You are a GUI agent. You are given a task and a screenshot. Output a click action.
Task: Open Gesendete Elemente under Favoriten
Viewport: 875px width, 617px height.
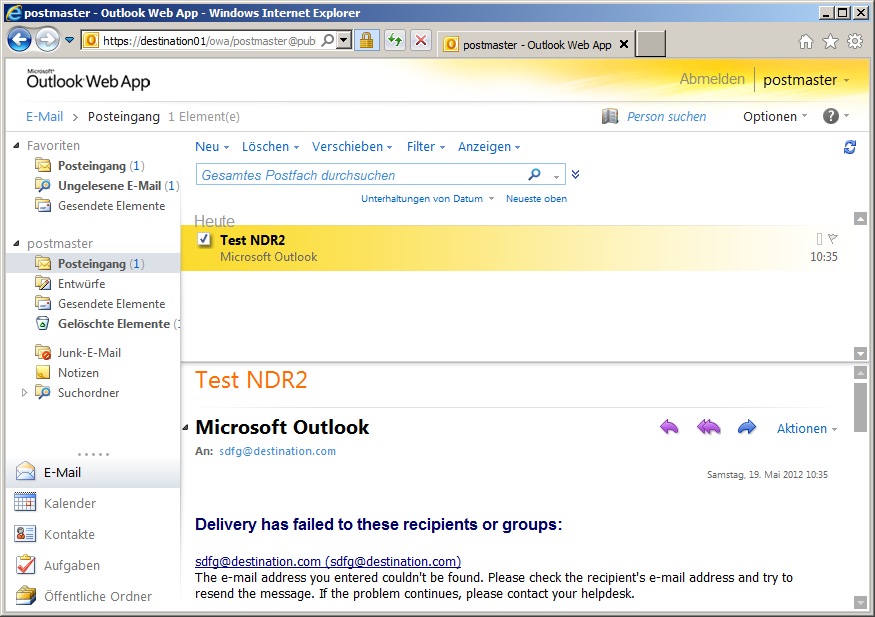point(100,206)
